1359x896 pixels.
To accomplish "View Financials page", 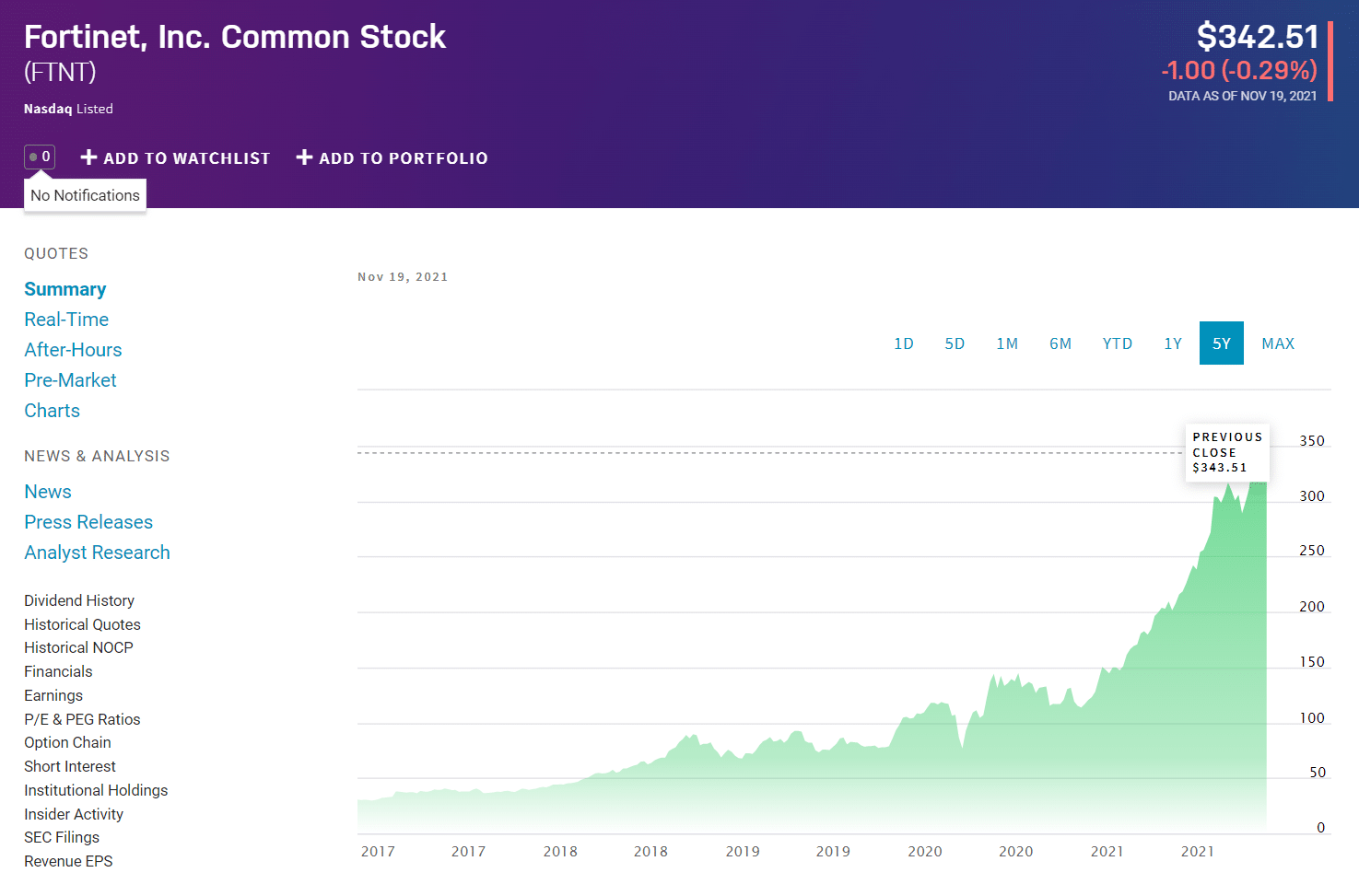I will pyautogui.click(x=58, y=671).
